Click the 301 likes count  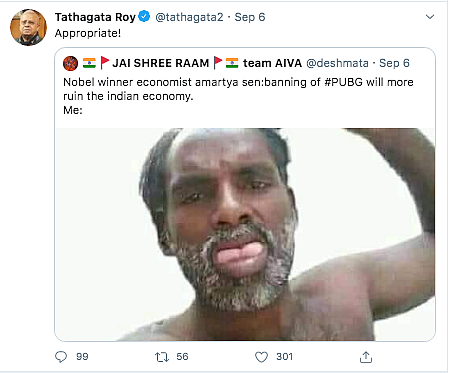click(284, 357)
